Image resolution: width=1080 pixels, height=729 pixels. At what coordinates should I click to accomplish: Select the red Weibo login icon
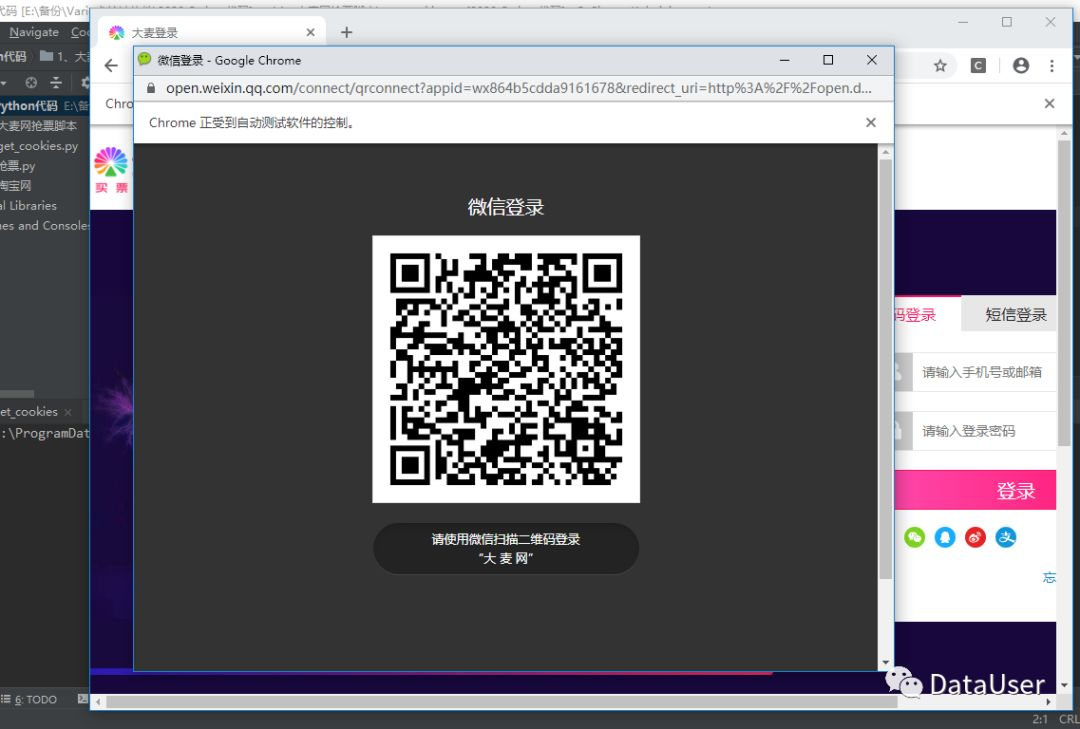[x=975, y=537]
